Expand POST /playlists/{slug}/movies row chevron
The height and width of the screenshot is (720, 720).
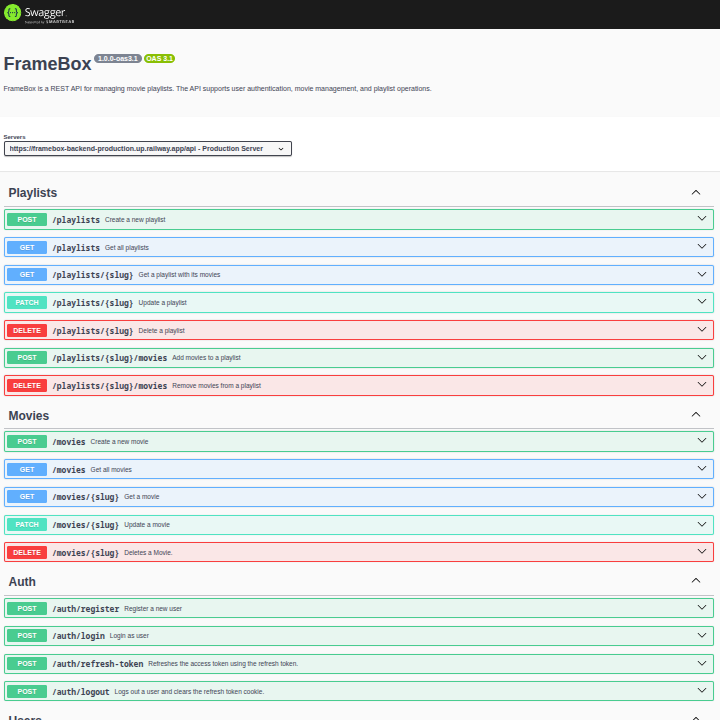(x=702, y=358)
